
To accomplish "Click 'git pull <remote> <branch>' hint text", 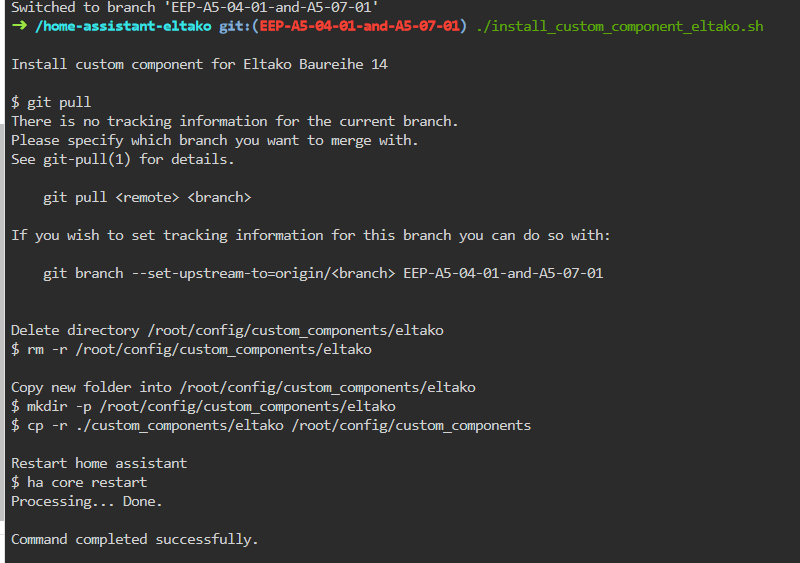I will (x=147, y=197).
